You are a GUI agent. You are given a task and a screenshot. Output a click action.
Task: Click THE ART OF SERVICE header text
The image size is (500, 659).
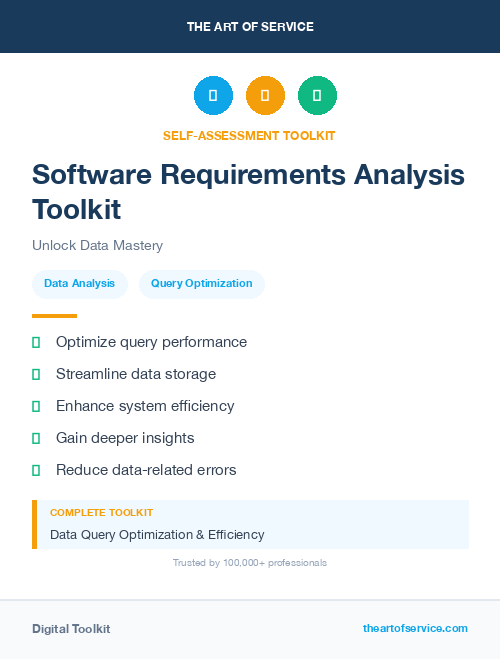250,27
